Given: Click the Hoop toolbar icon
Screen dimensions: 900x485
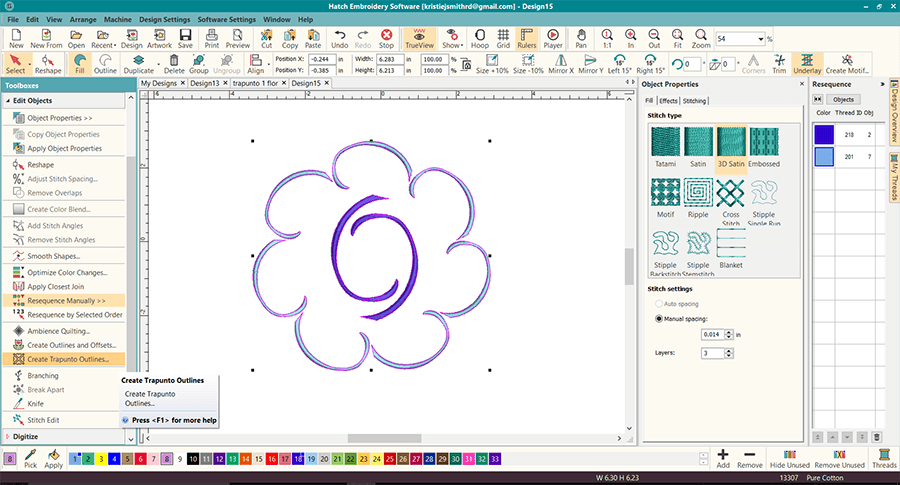Looking at the screenshot, I should (480, 39).
